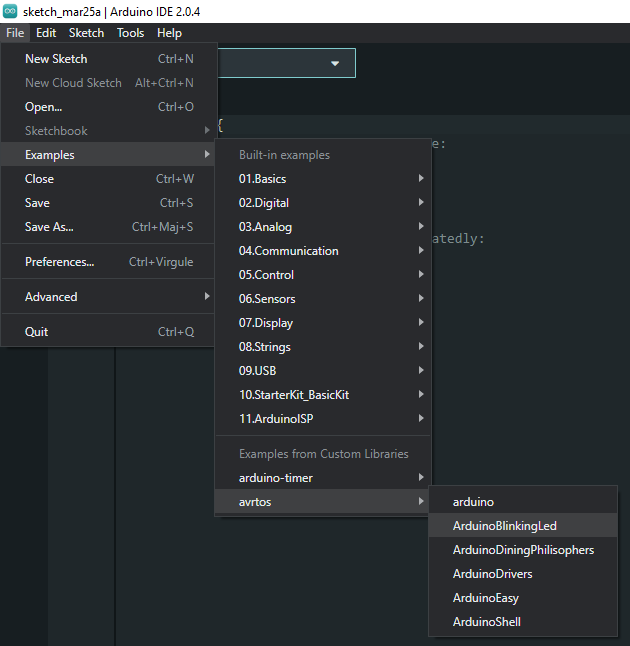Open ArduinoBlinkingLed example
Viewport: 630px width, 646px height.
pos(523,526)
